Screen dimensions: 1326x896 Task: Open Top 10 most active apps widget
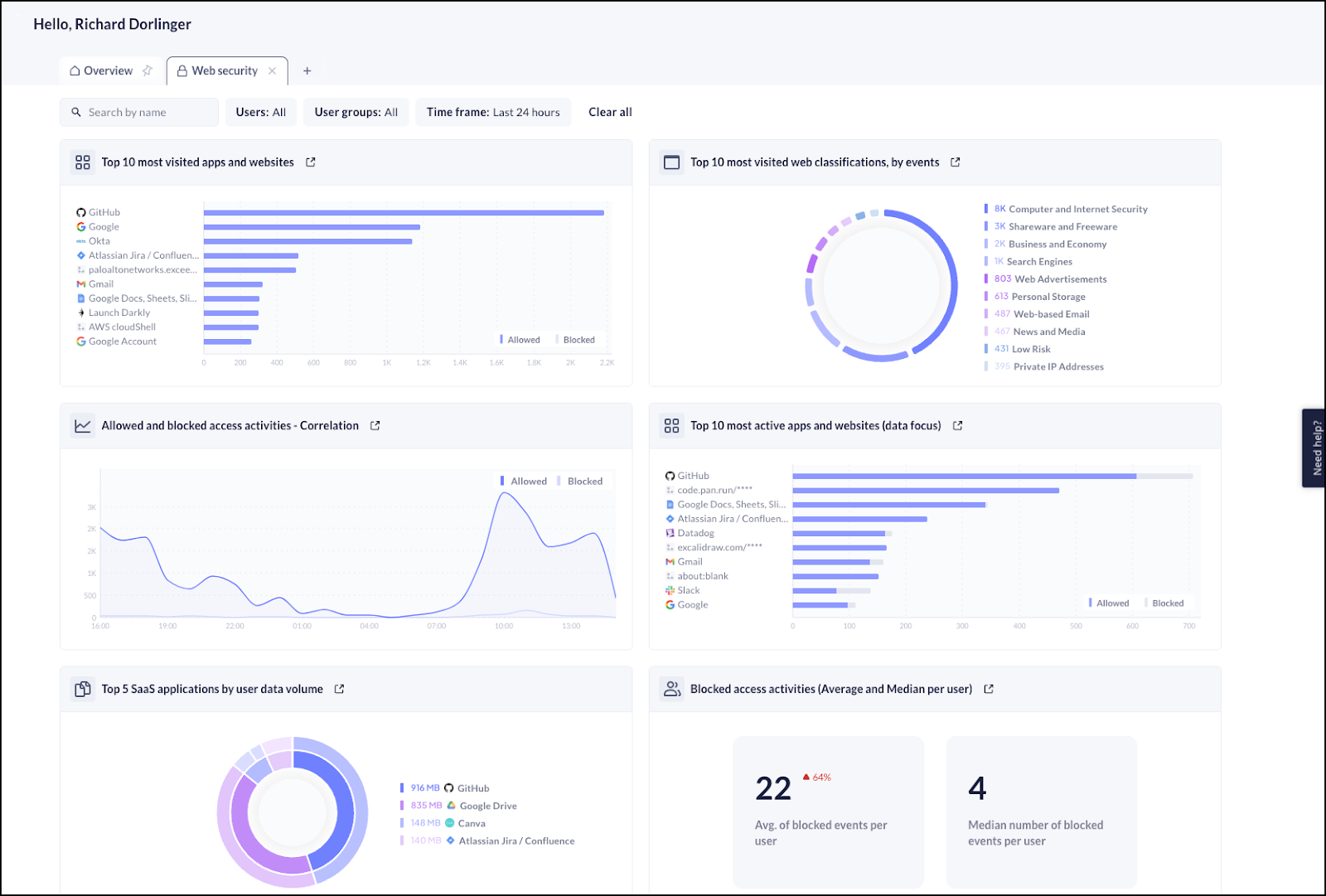tap(958, 425)
